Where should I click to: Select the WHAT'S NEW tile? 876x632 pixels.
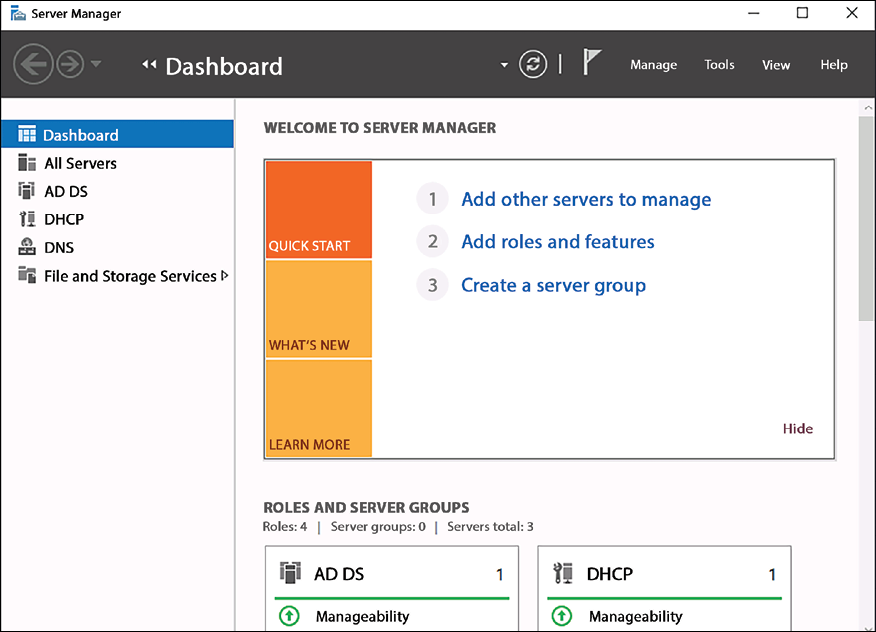click(319, 309)
